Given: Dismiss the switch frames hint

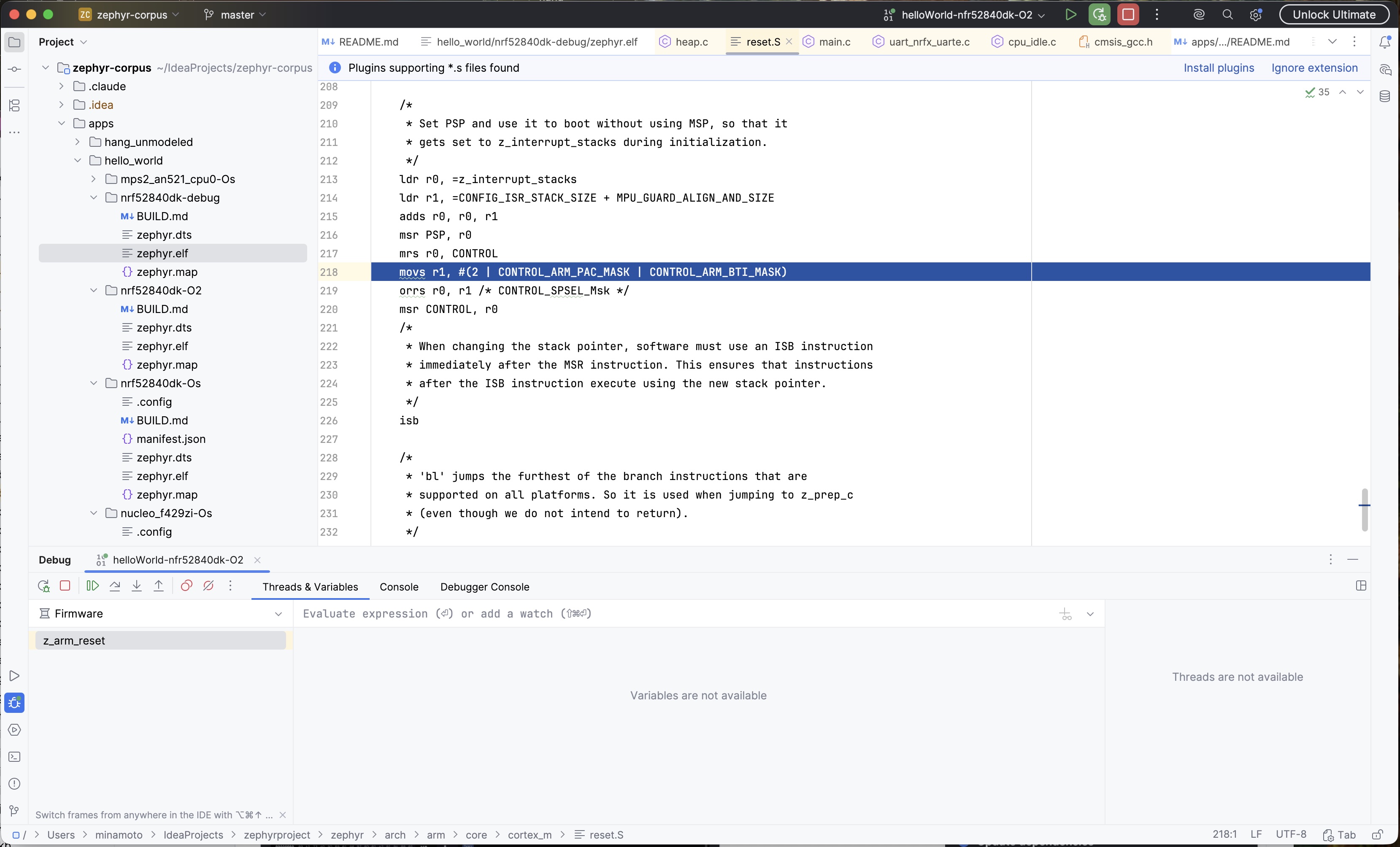Looking at the screenshot, I should (282, 815).
